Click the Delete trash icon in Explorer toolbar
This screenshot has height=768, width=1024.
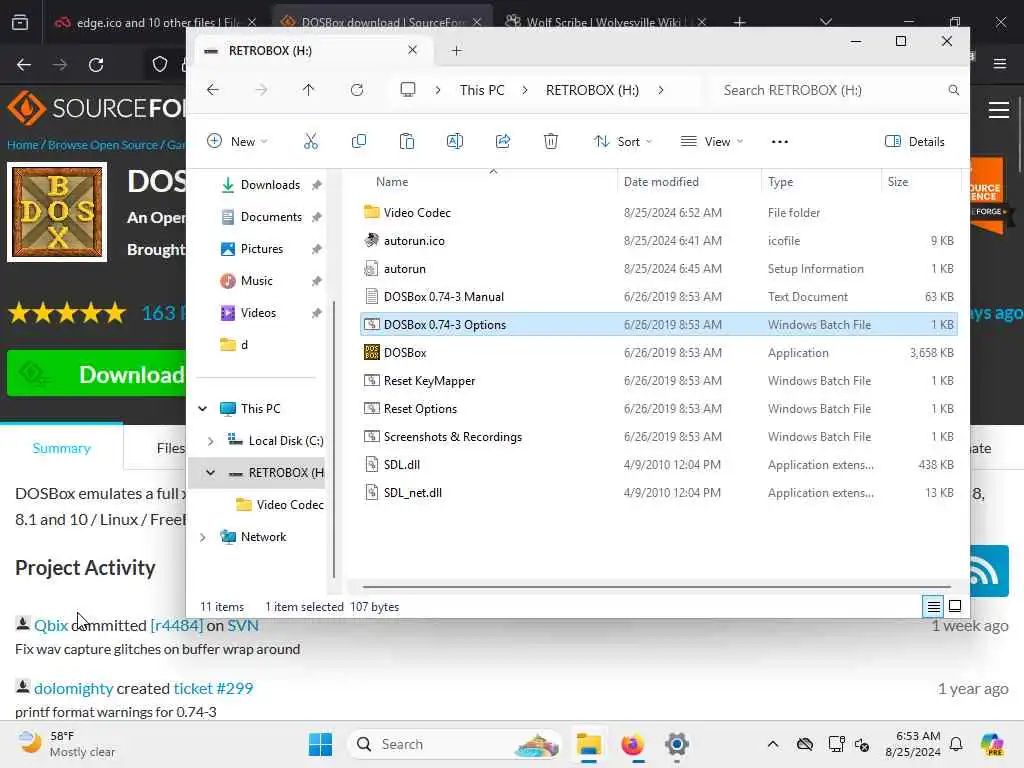pos(551,141)
